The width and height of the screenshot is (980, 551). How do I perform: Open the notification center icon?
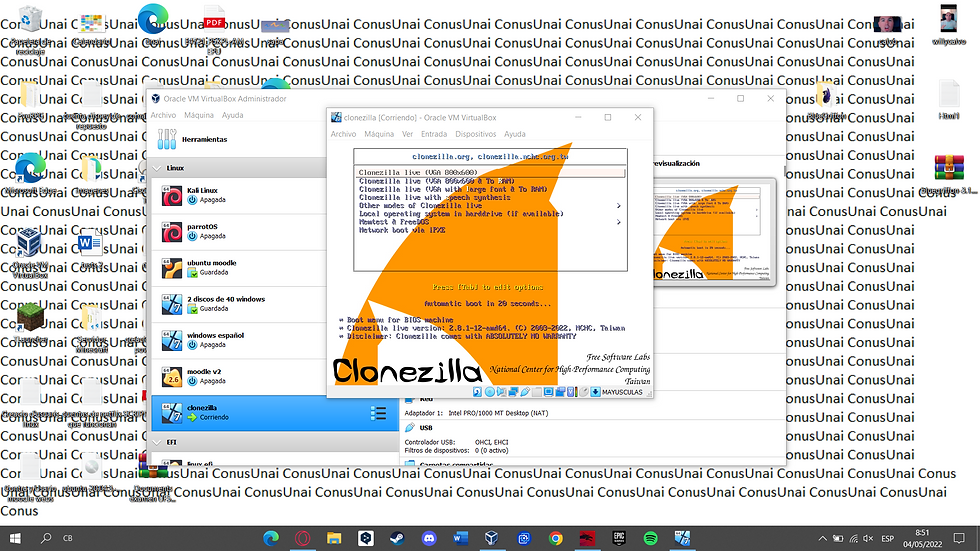(x=959, y=538)
